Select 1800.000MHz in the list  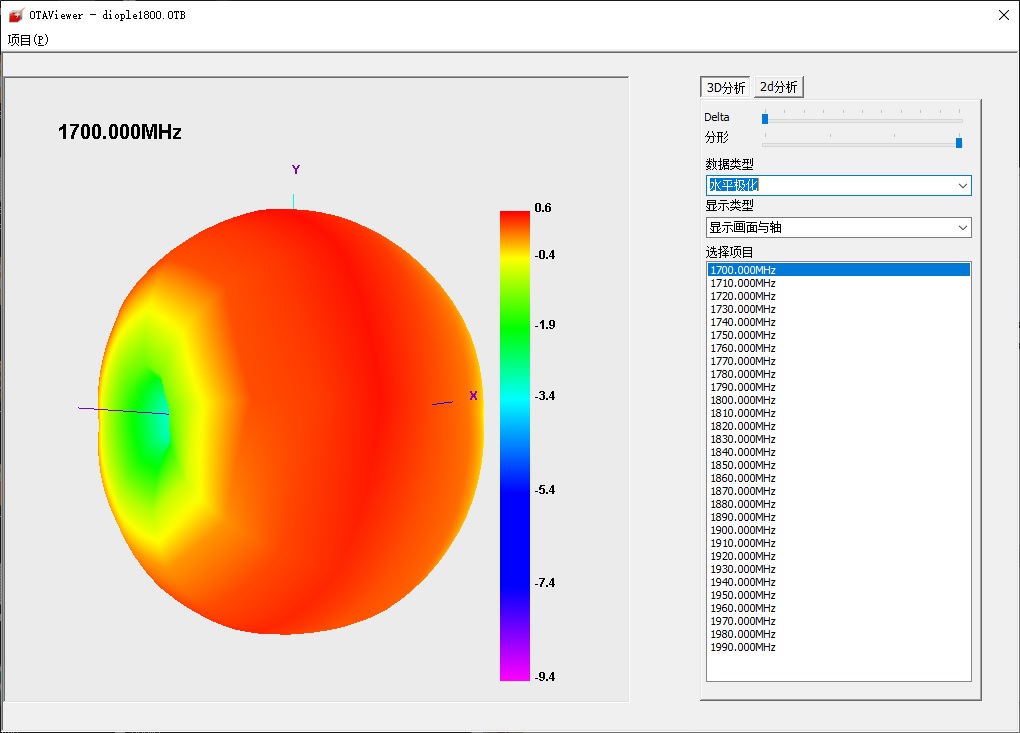(x=839, y=400)
